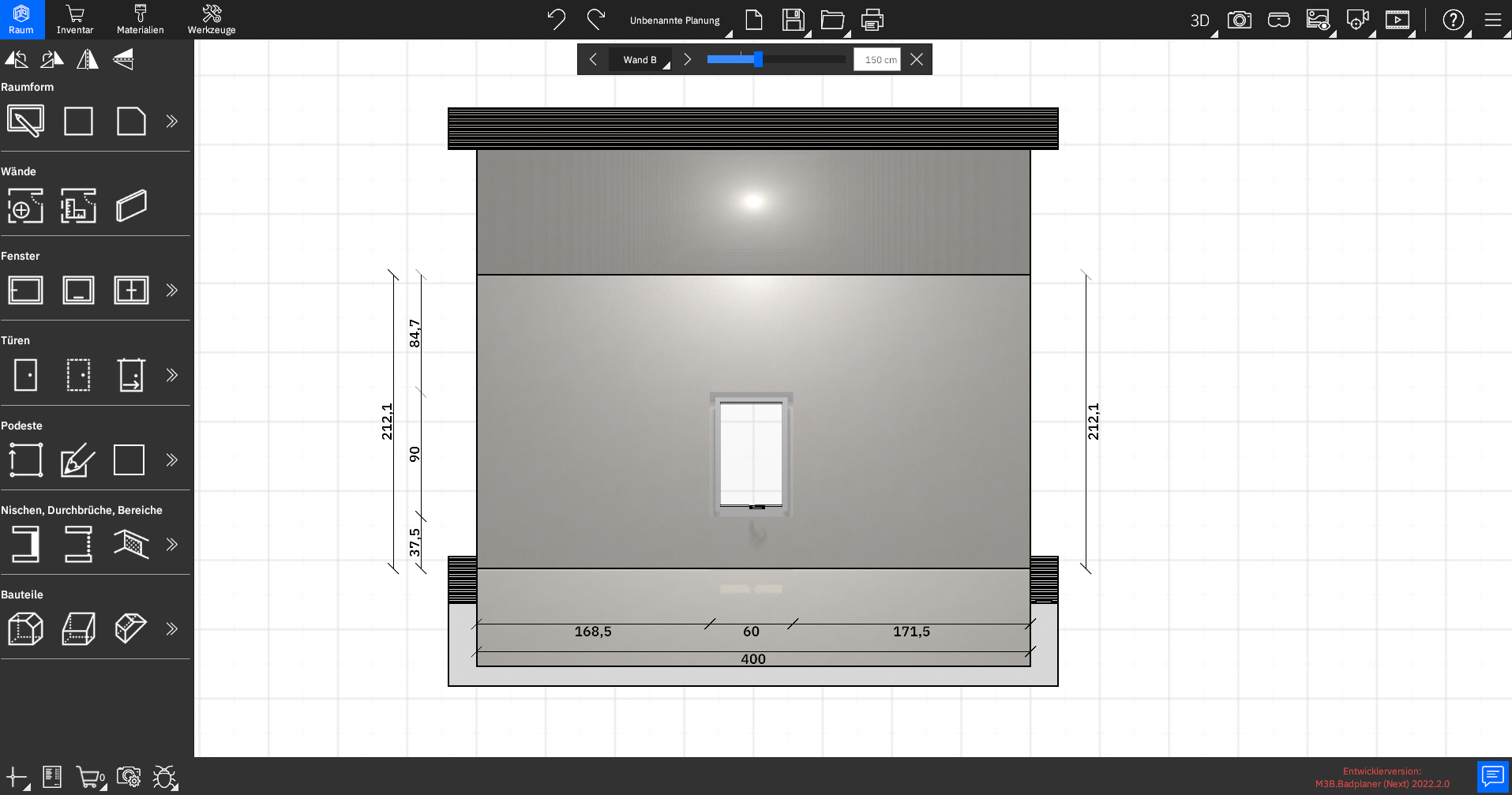Open the Raum tab
Screen dimensions: 1512x795
click(x=21, y=20)
